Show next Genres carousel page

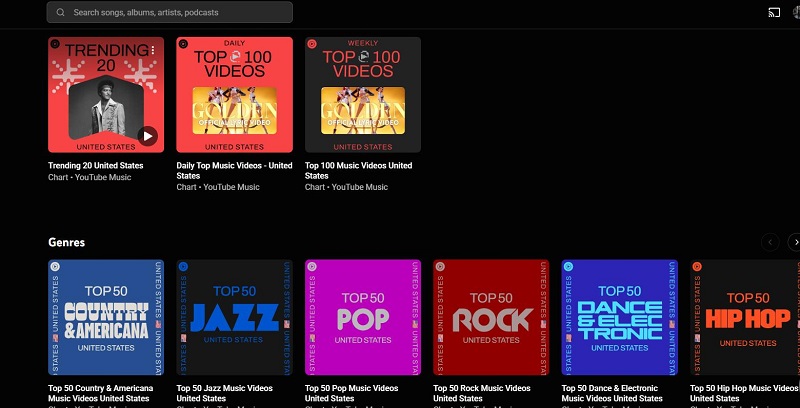795,242
